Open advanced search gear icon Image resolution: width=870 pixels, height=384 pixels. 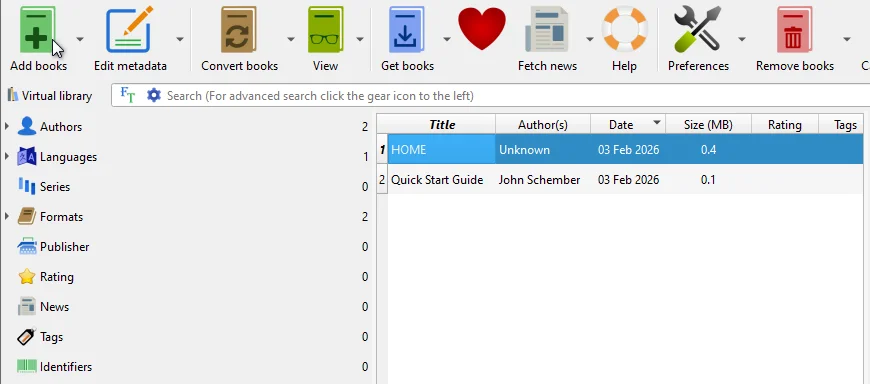(x=154, y=95)
